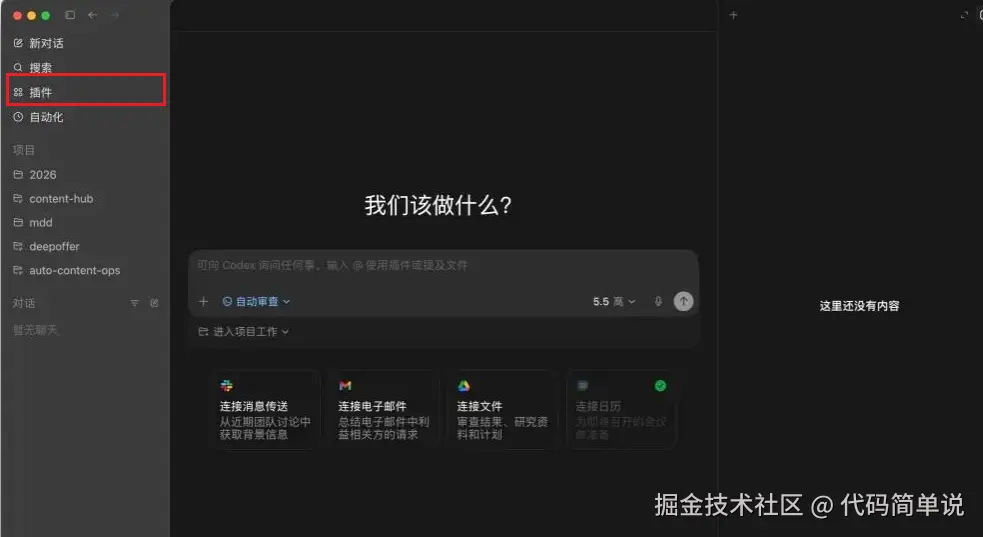Click the plus icon in right panel
Image resolution: width=983 pixels, height=537 pixels.
click(x=733, y=15)
